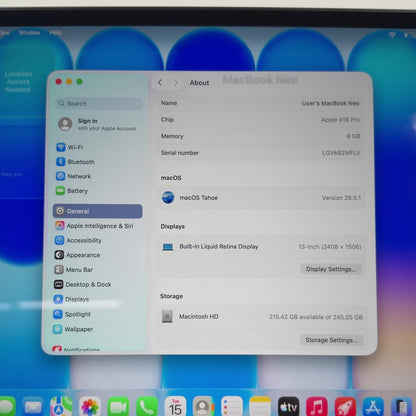Open Music from the Dock
The width and height of the screenshot is (416, 416).
[317, 407]
